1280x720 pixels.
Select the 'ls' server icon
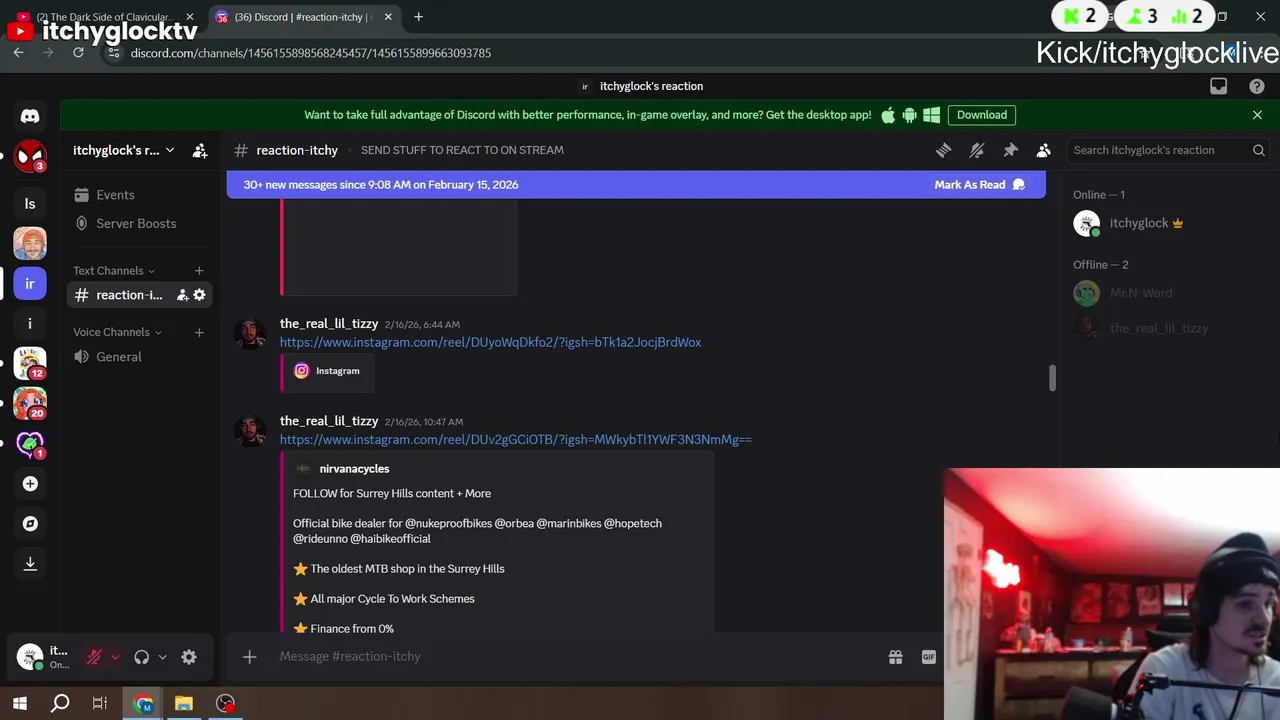point(30,204)
